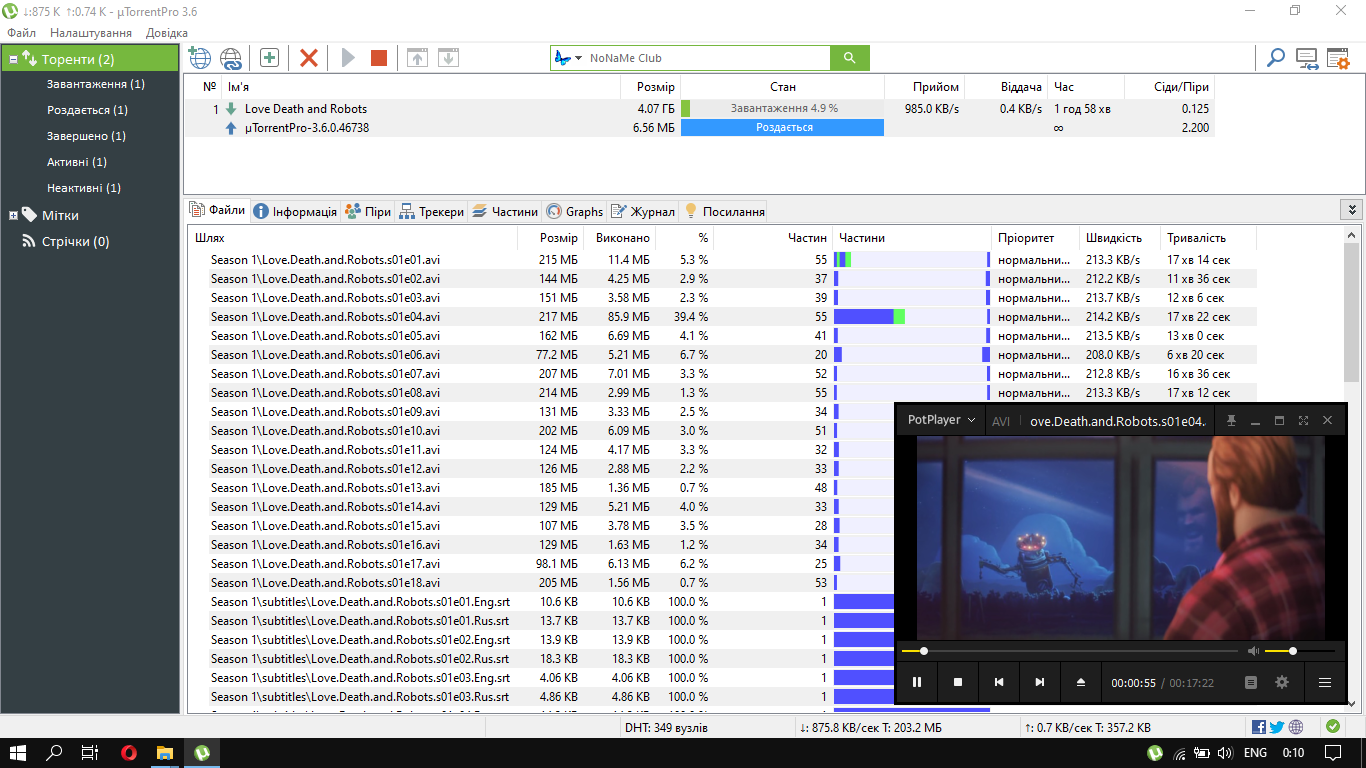Open the Налаштування menu
The height and width of the screenshot is (768, 1366).
(91, 33)
